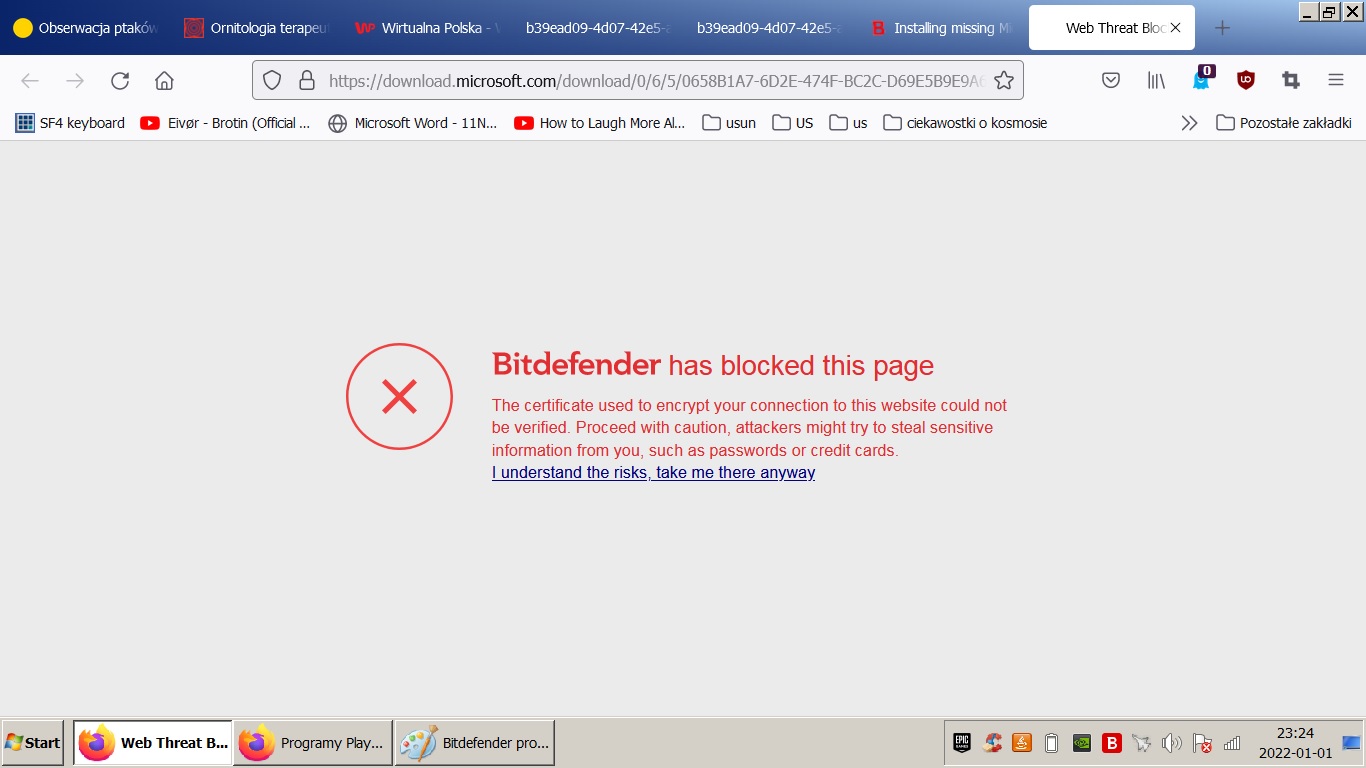Open the Pozostałe zakładki bookmarks folder

1284,123
